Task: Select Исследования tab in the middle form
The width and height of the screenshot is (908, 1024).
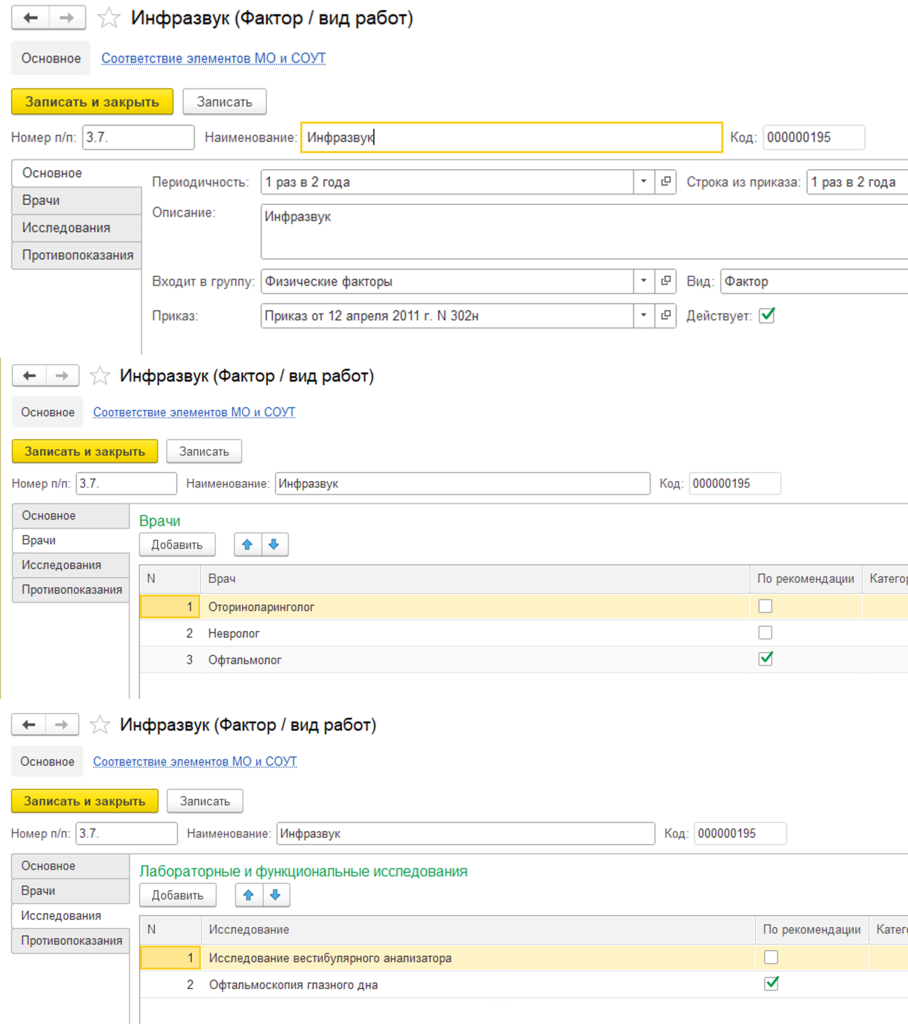Action: [71, 565]
